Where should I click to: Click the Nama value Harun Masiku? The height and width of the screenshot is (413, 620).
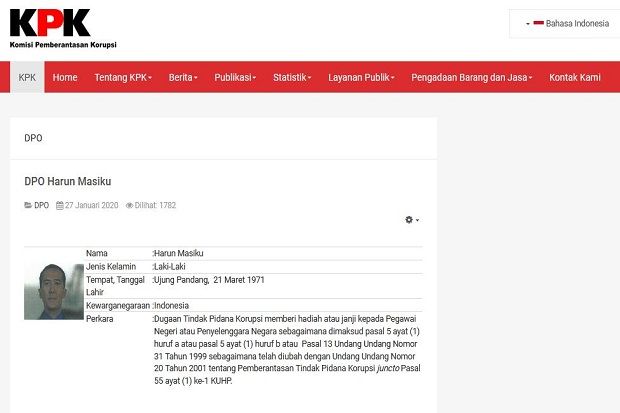pyautogui.click(x=179, y=253)
